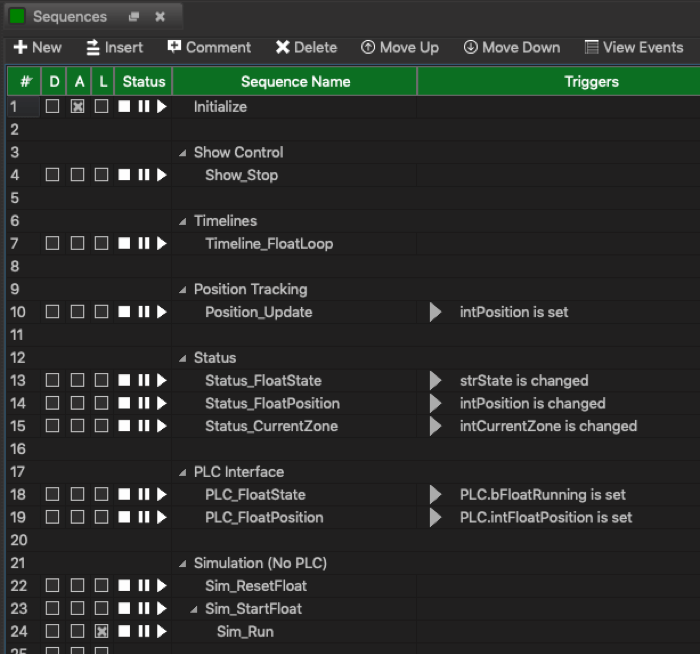Click trigger arrow for intCurrentZone is changed
Image resolution: width=700 pixels, height=654 pixels.
pos(435,426)
